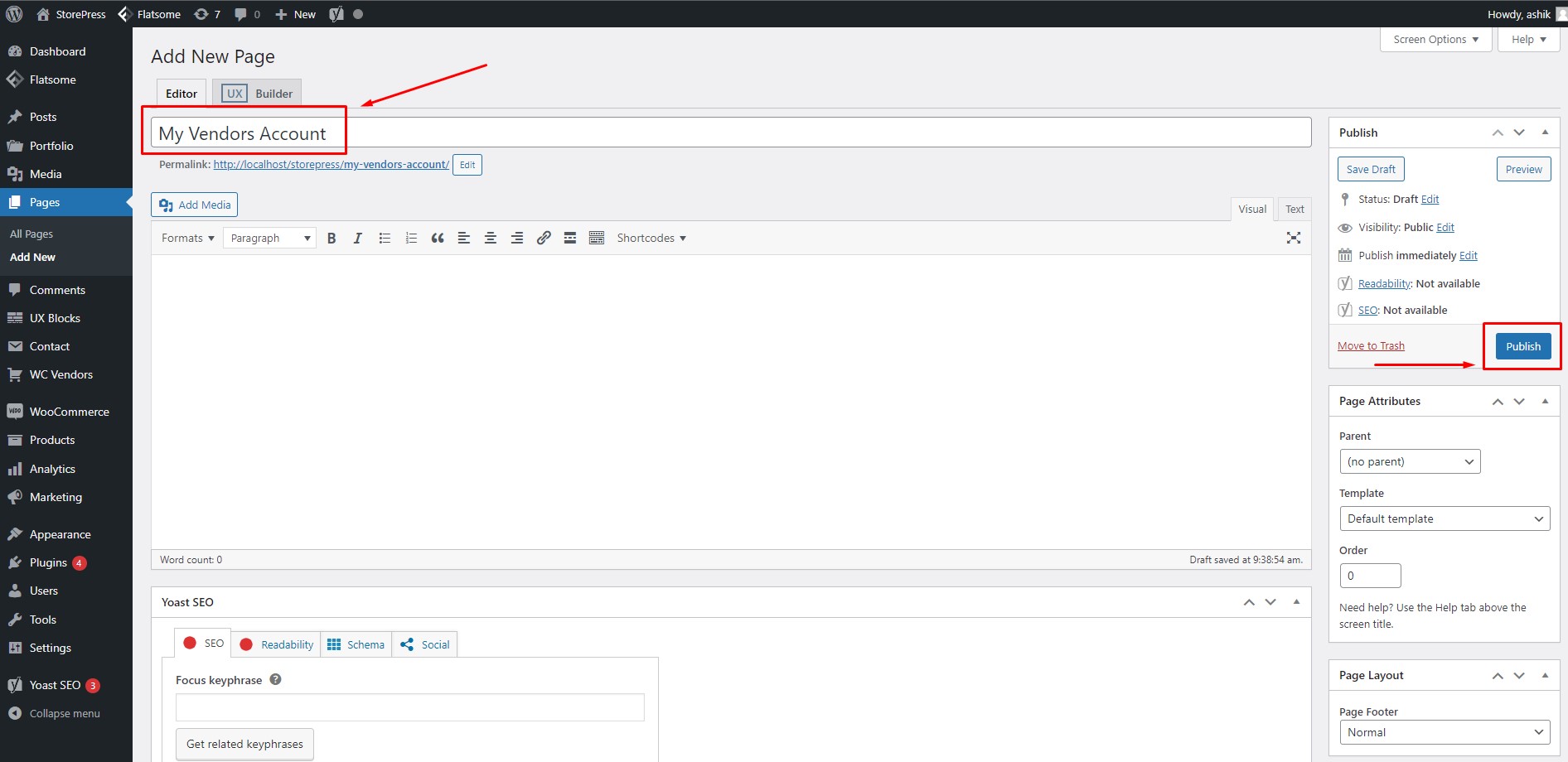This screenshot has width=1568, height=762.
Task: Insert a bulleted list
Action: coord(385,239)
